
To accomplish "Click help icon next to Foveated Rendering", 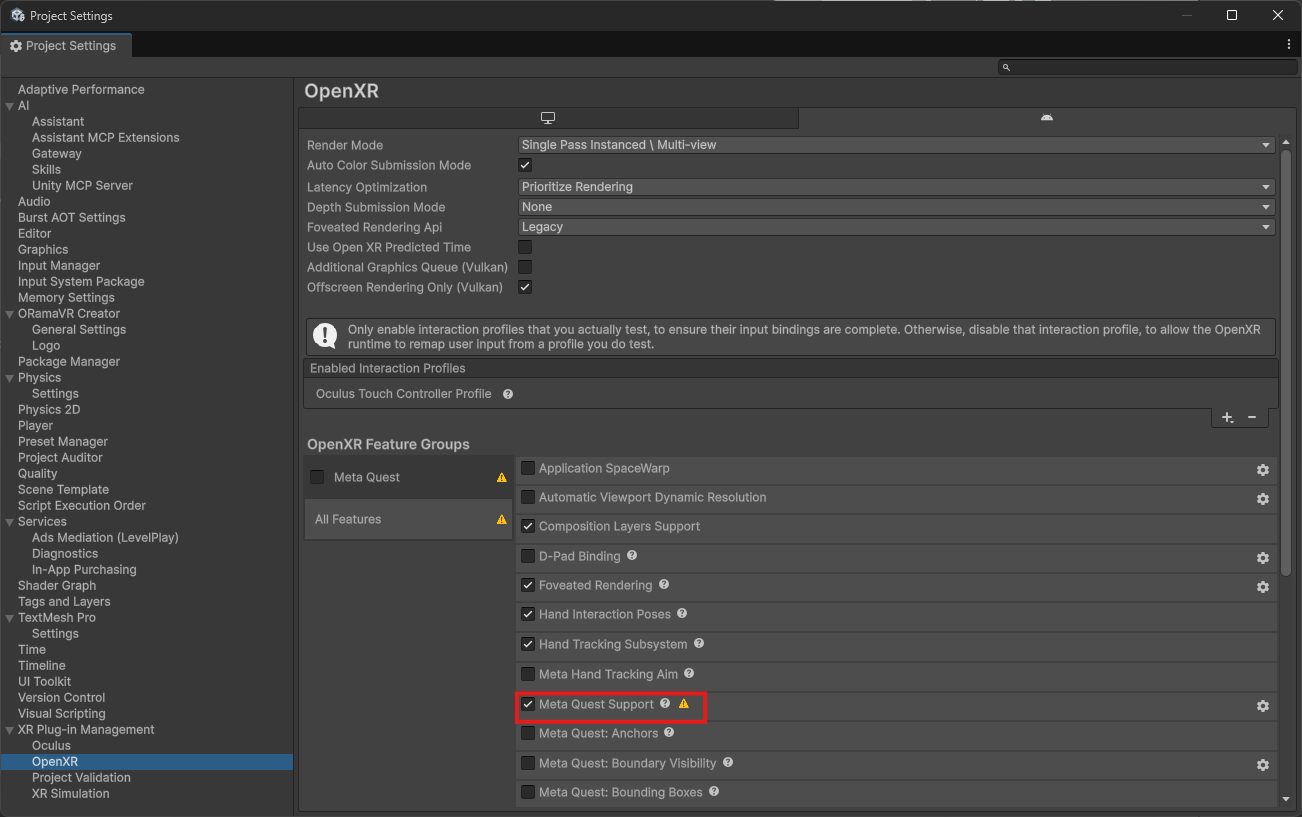I will tap(664, 584).
